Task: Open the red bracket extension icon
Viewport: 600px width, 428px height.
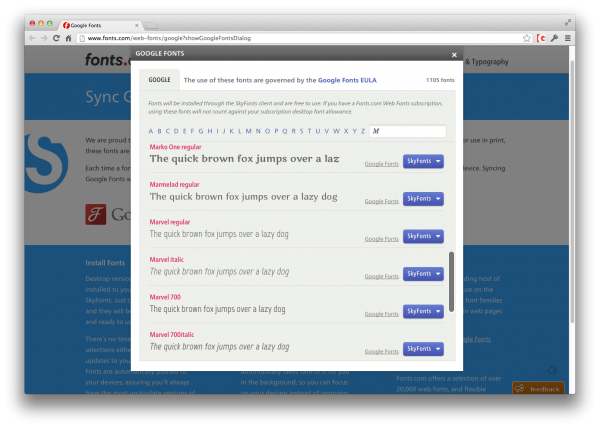Action: tap(541, 38)
